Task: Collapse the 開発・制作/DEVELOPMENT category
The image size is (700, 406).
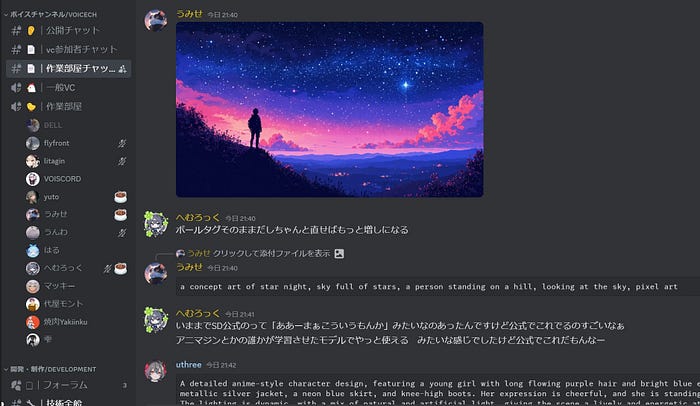Action: click(x=50, y=369)
